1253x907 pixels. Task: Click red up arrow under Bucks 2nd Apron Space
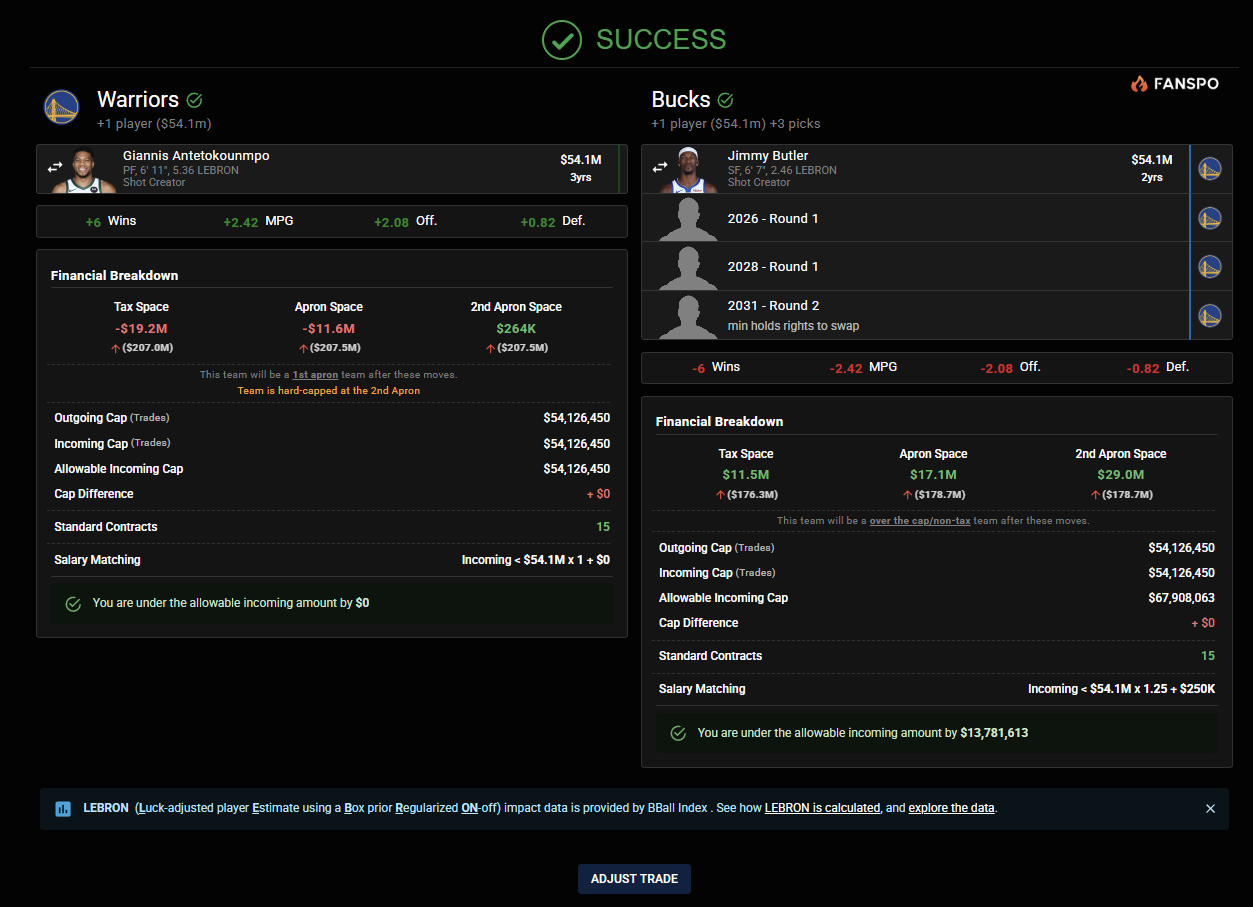pyautogui.click(x=1097, y=495)
